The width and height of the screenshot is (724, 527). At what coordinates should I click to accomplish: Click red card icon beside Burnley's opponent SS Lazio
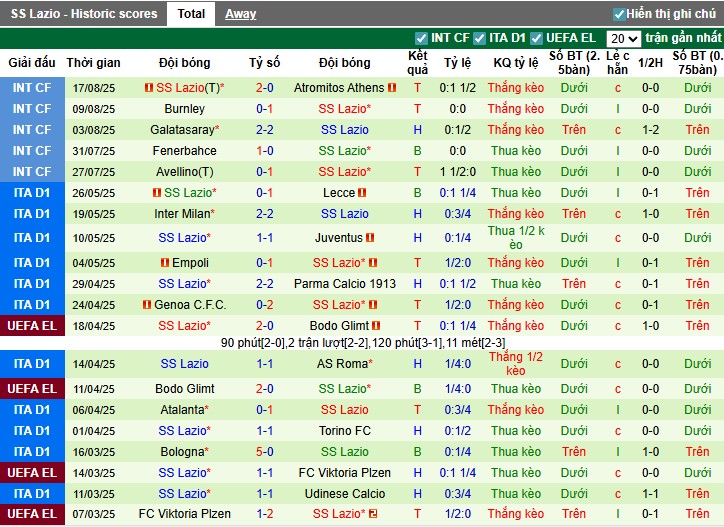click(x=377, y=109)
